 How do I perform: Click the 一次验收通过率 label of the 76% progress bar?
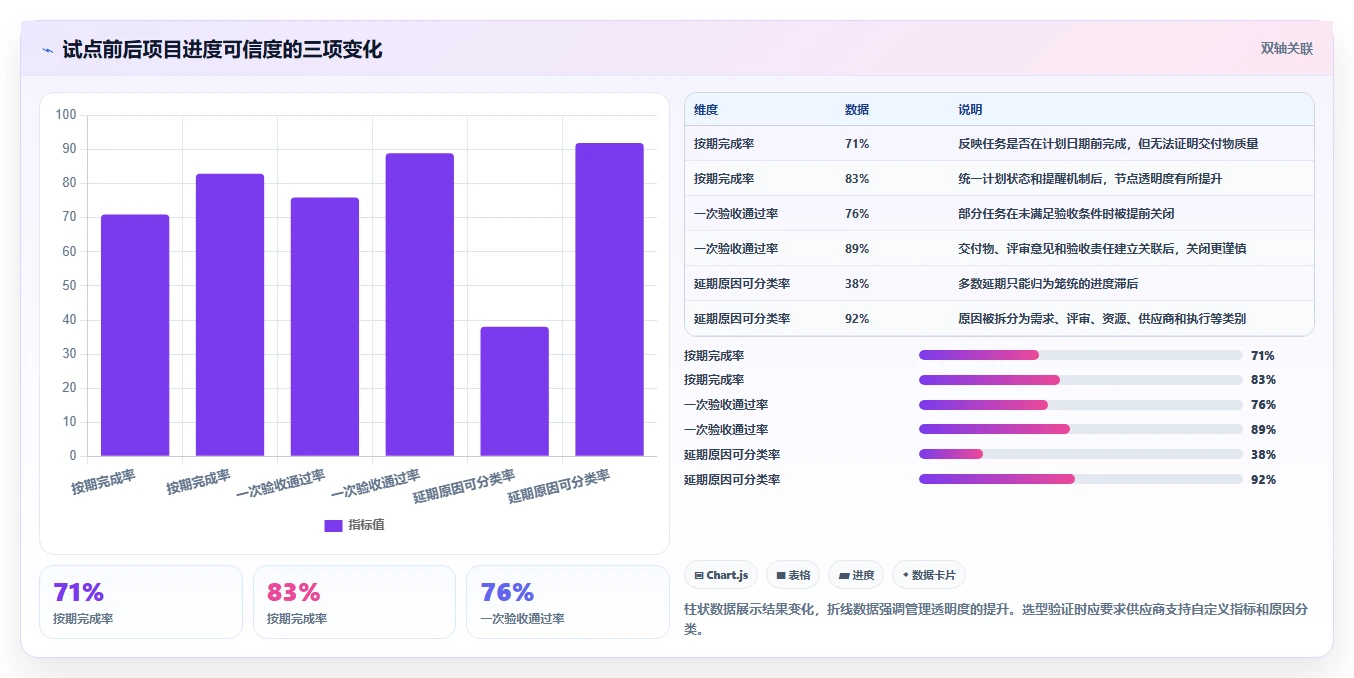tap(726, 405)
